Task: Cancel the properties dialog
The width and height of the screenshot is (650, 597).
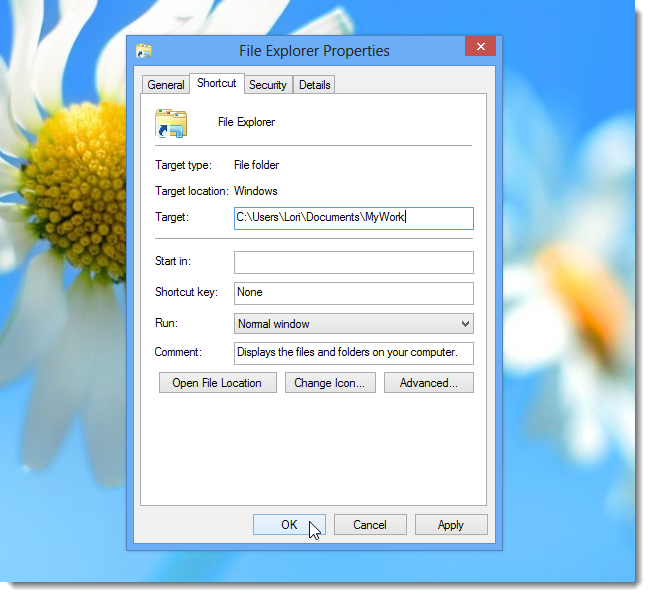Action: 370,525
